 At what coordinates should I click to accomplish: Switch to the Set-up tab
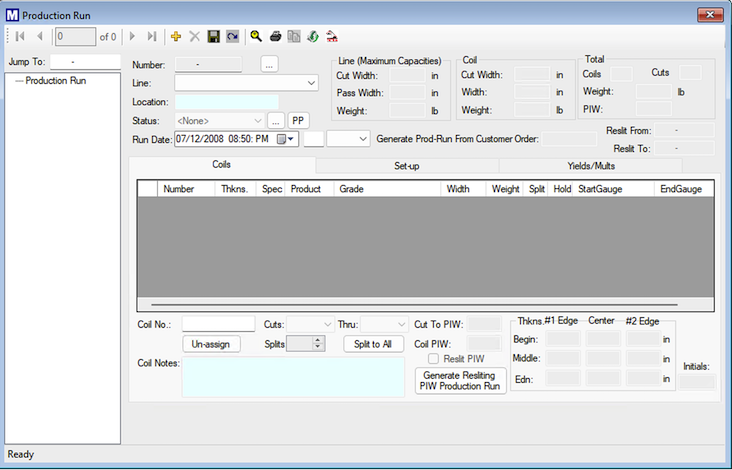point(405,165)
